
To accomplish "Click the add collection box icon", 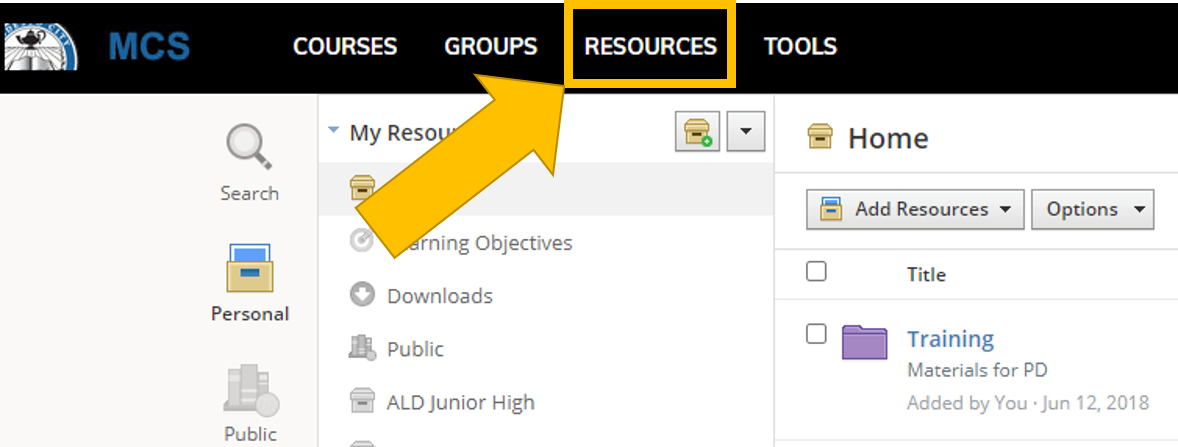I will click(697, 131).
